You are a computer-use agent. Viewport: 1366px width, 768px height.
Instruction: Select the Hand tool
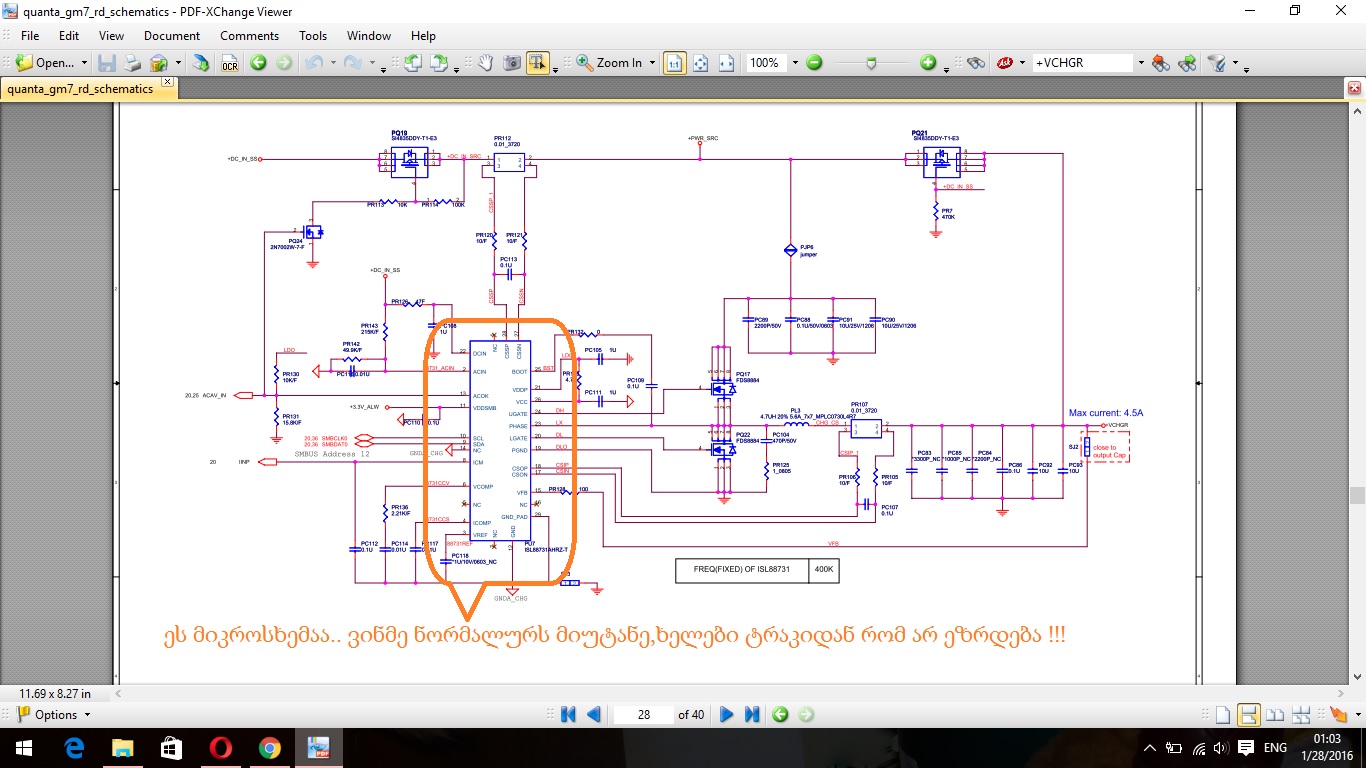tap(486, 63)
